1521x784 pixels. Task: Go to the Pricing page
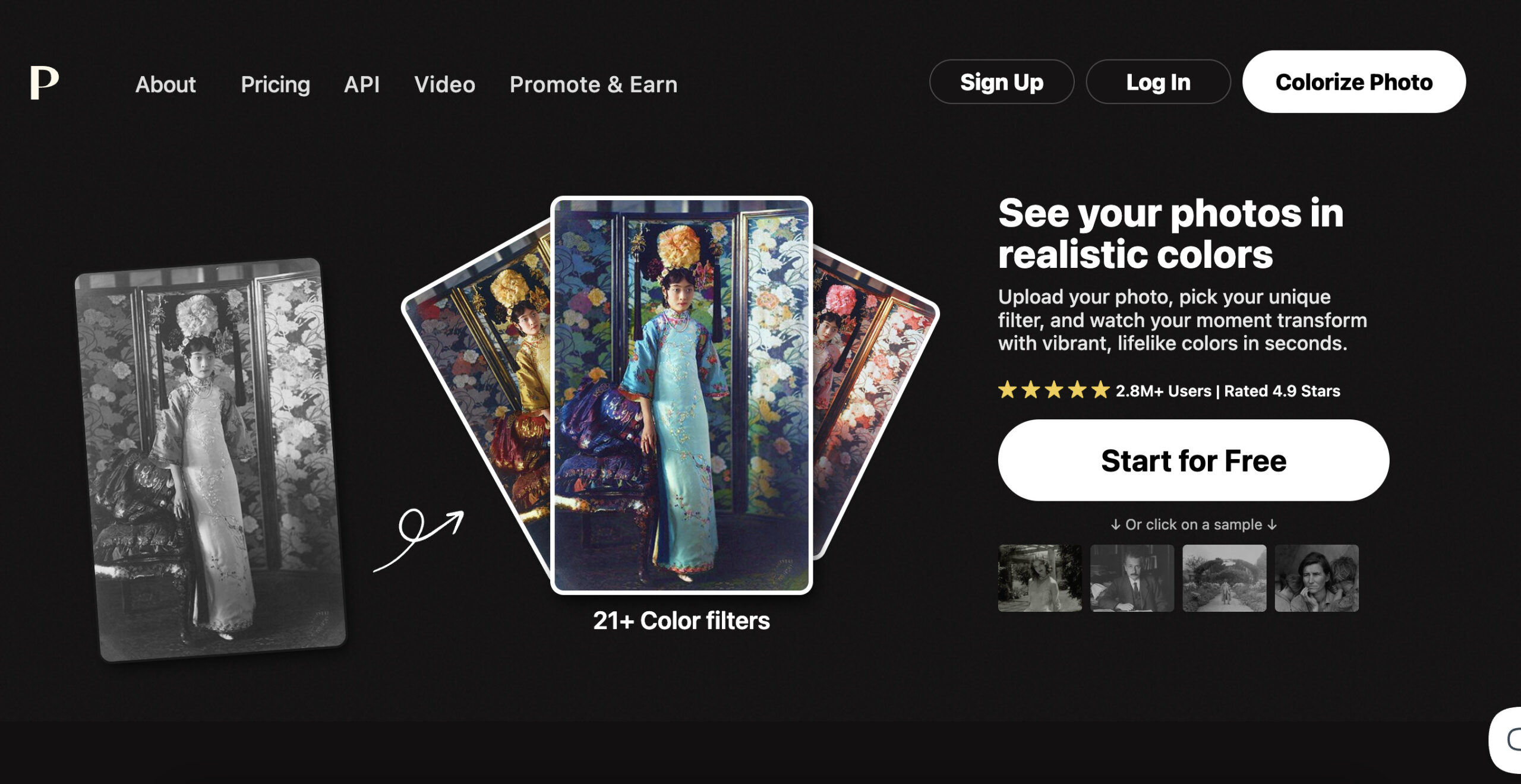point(275,84)
